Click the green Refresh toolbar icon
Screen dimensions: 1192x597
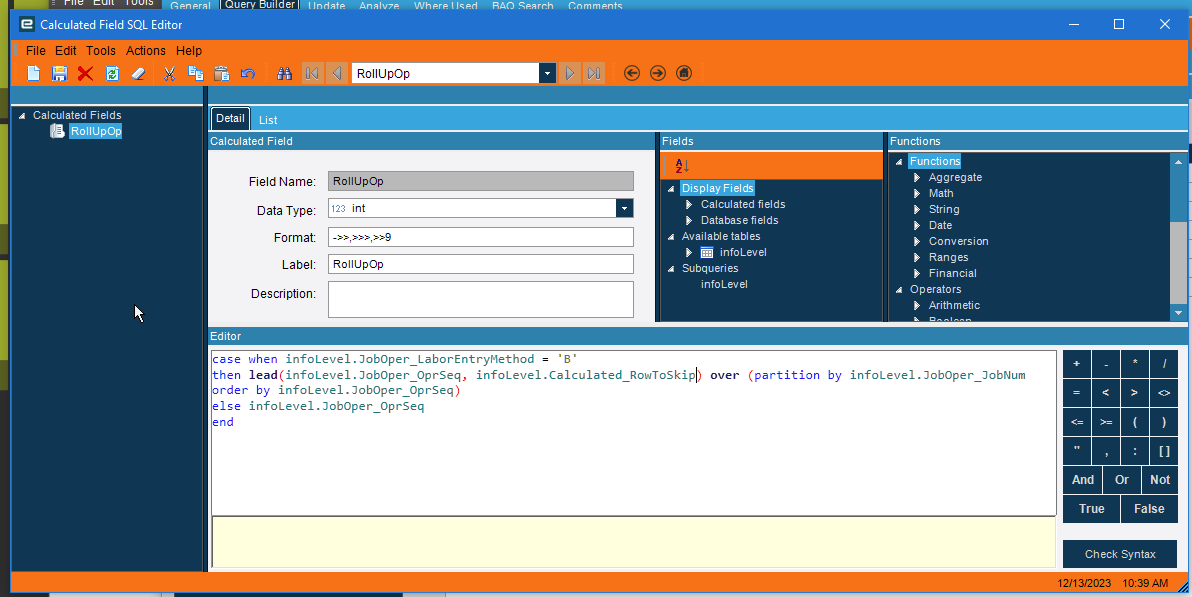click(x=112, y=73)
